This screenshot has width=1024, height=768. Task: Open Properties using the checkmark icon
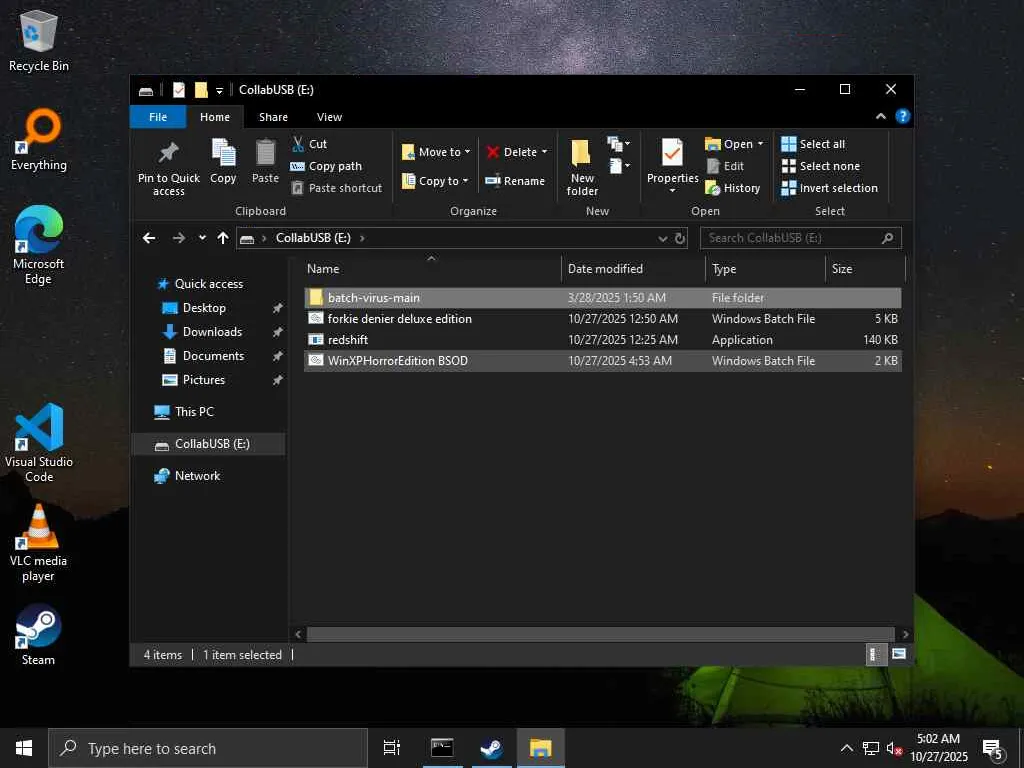pyautogui.click(x=672, y=153)
